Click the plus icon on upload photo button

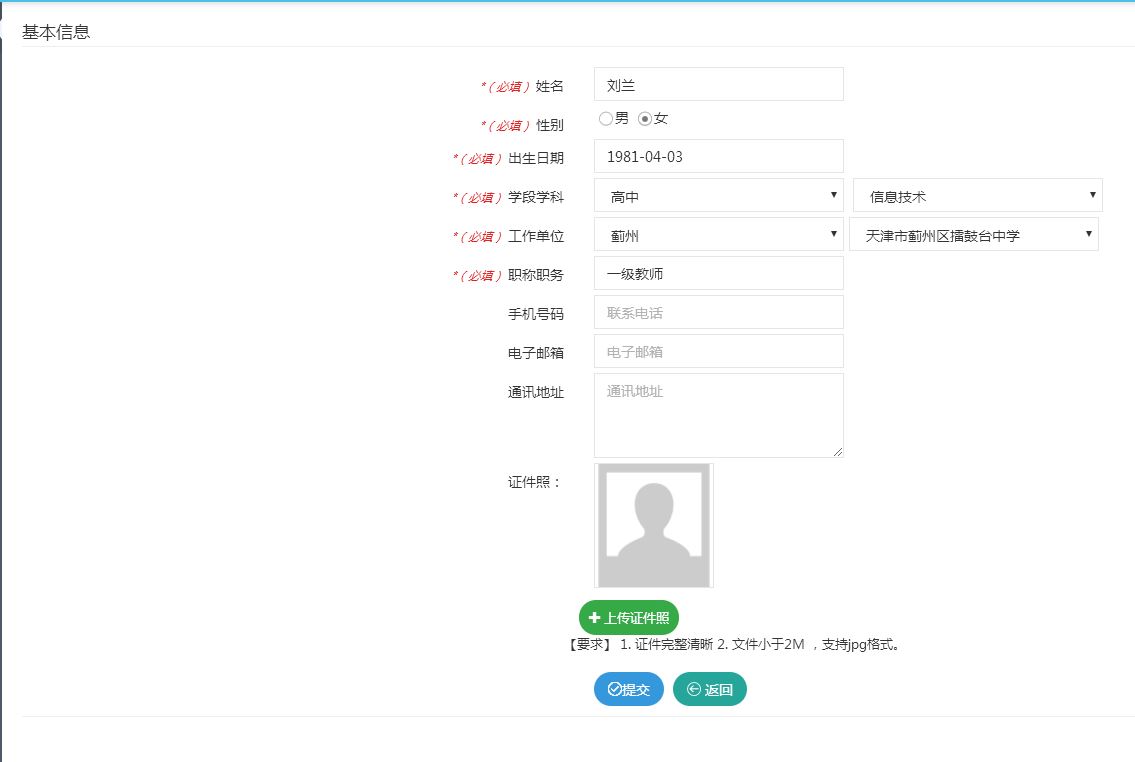595,618
